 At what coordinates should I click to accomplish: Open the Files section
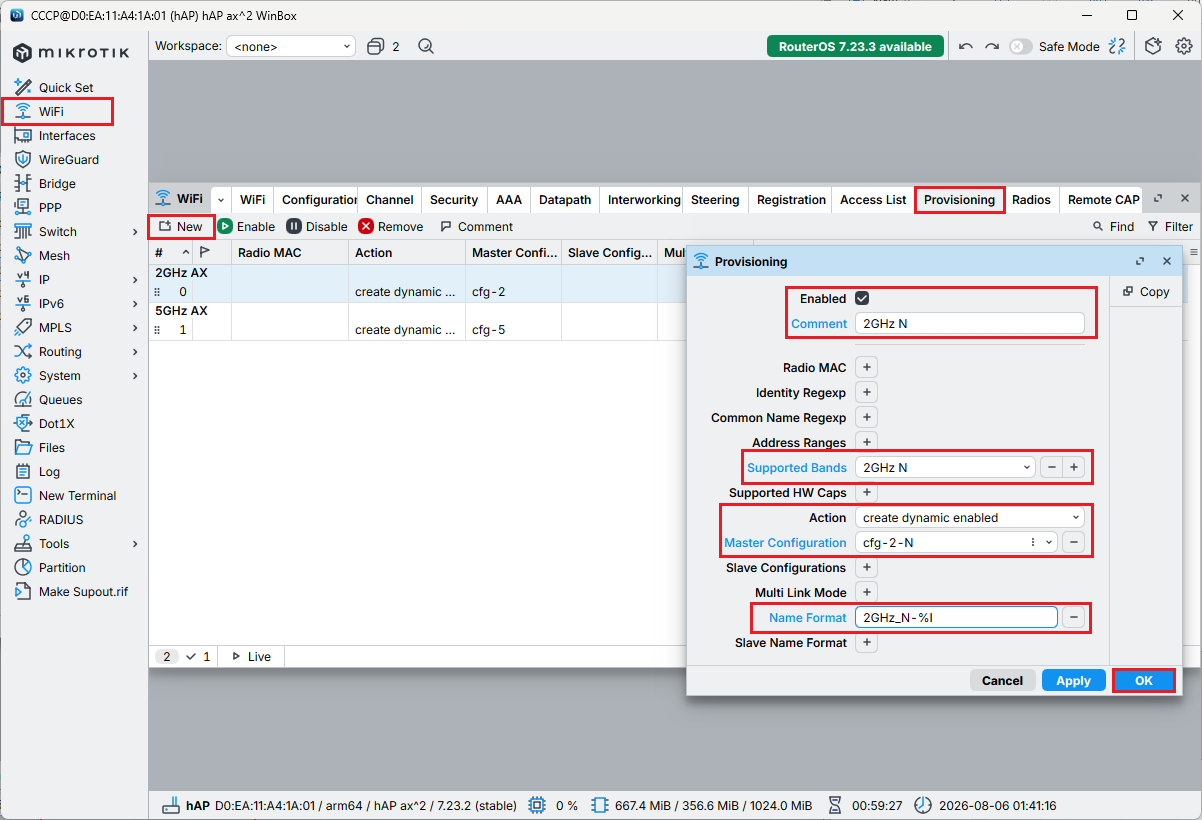tap(52, 448)
